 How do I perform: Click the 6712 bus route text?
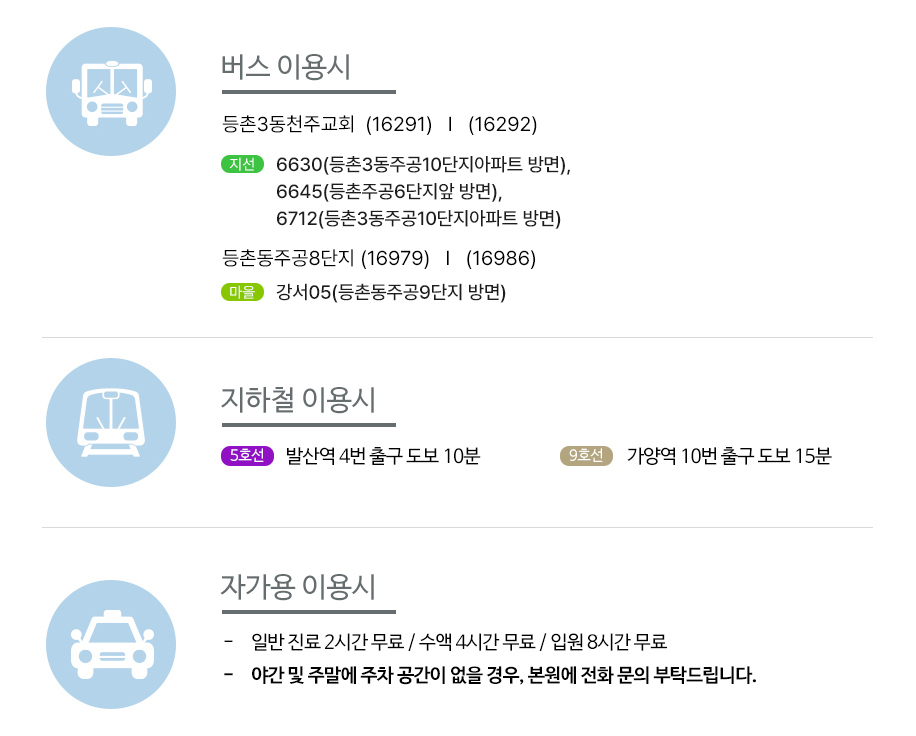pyautogui.click(x=418, y=218)
